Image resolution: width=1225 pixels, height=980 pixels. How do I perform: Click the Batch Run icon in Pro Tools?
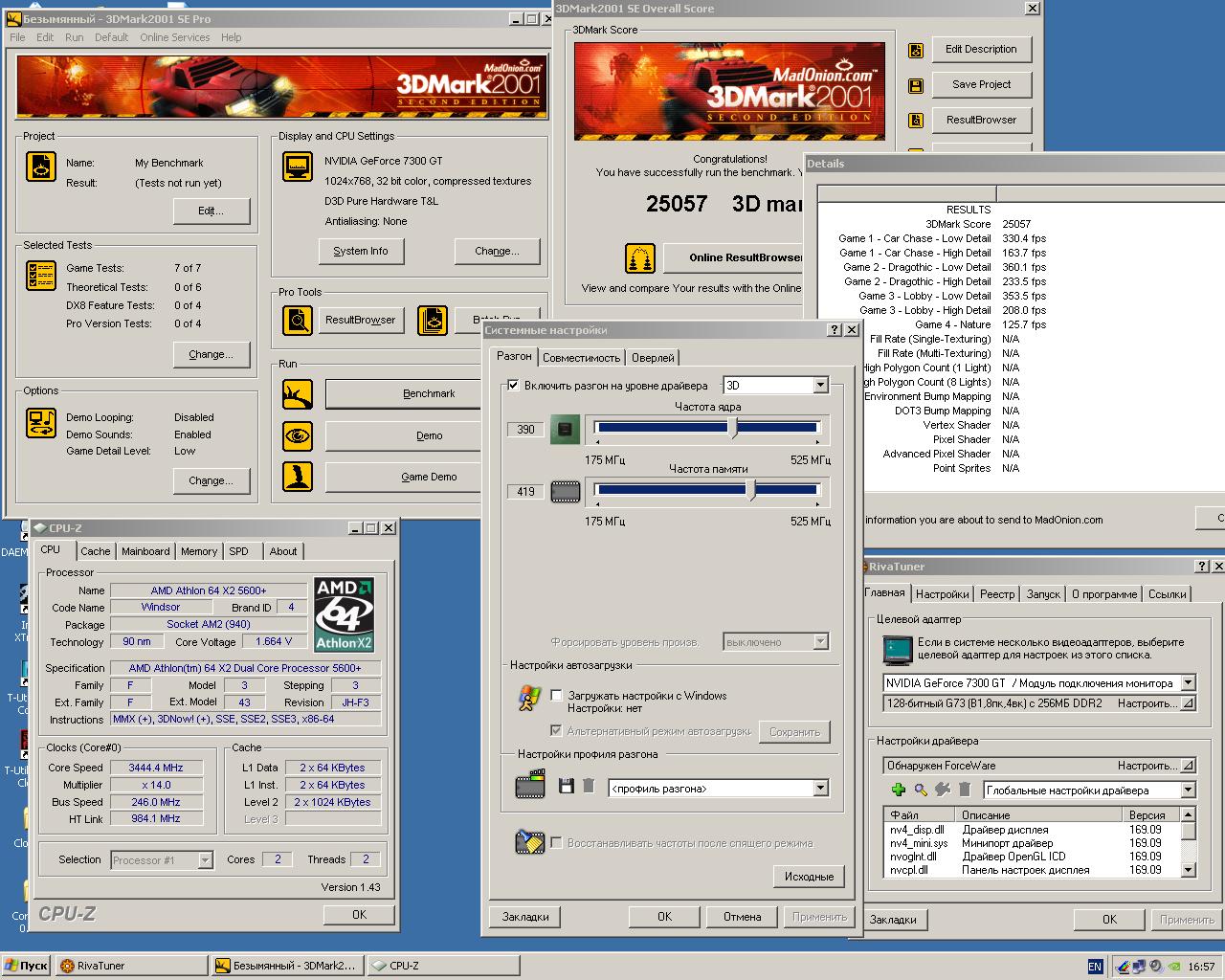pos(433,320)
